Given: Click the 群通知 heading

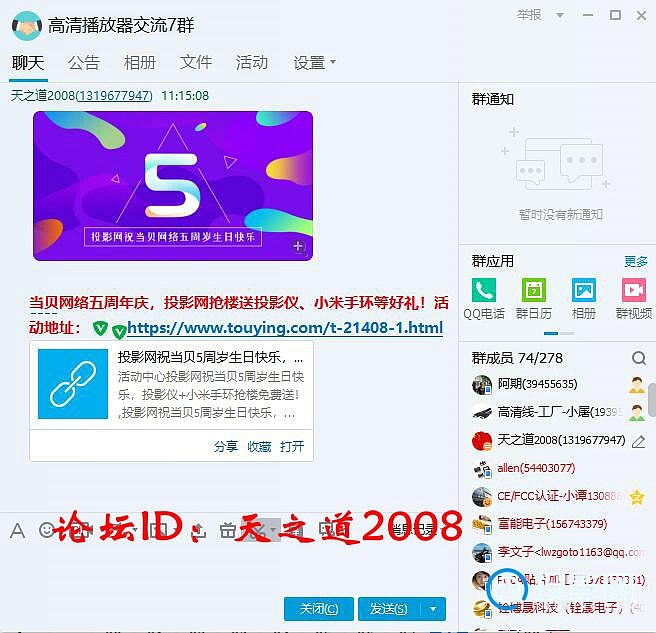Looking at the screenshot, I should pyautogui.click(x=492, y=99).
